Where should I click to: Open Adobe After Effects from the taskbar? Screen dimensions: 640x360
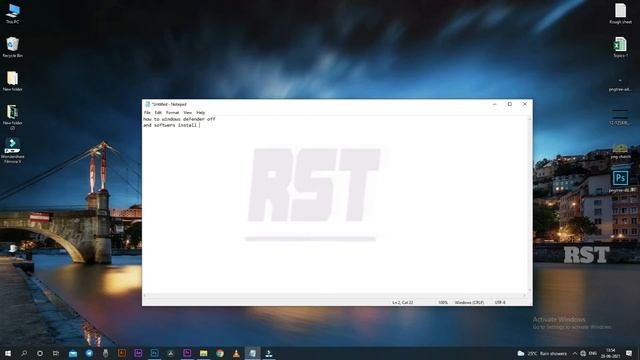tap(138, 353)
